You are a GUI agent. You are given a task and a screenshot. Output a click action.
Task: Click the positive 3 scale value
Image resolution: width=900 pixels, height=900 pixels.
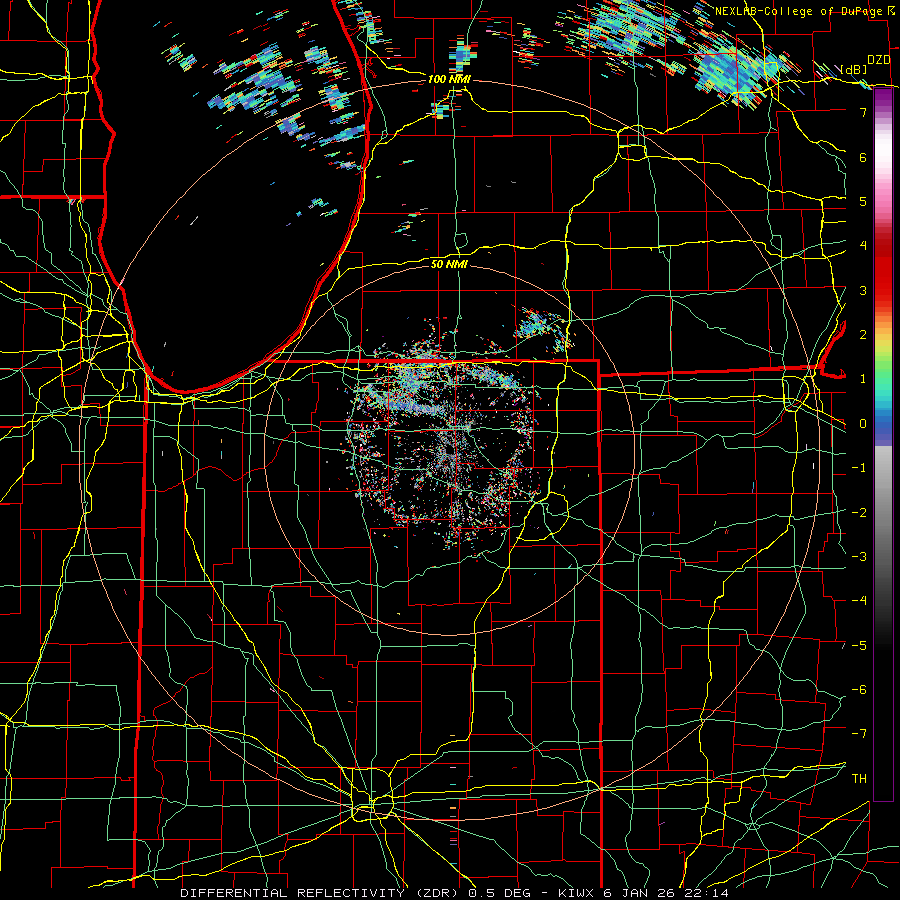(863, 290)
